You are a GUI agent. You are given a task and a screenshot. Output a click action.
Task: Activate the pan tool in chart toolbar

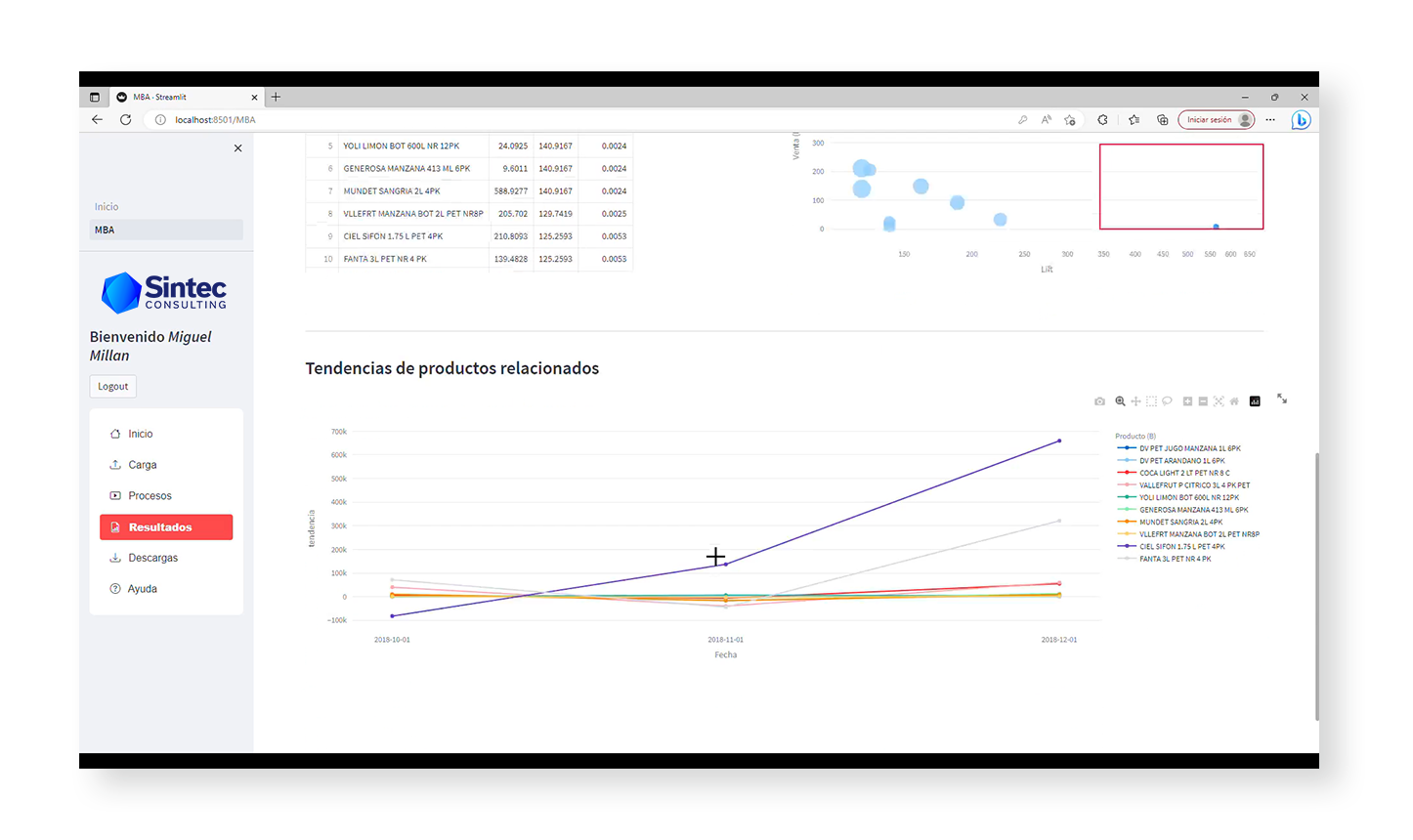(x=1135, y=401)
